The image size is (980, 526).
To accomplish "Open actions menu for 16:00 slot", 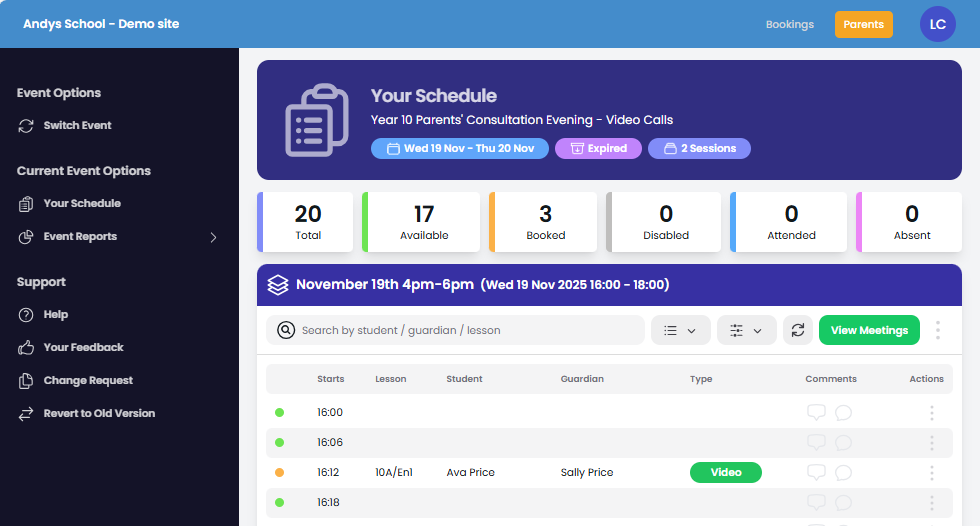I will click(x=931, y=412).
